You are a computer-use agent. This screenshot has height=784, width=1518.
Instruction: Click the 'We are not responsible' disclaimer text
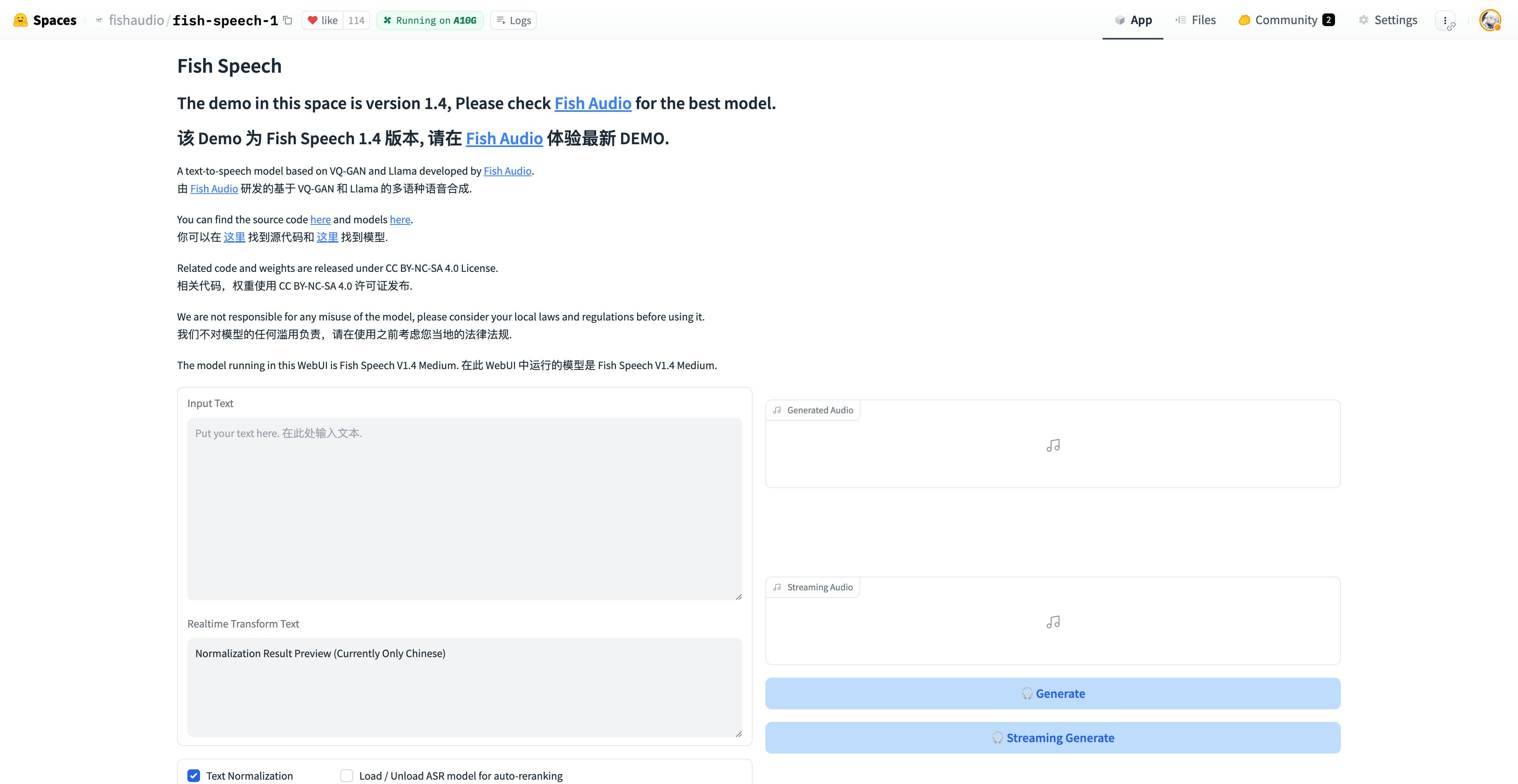[x=441, y=316]
